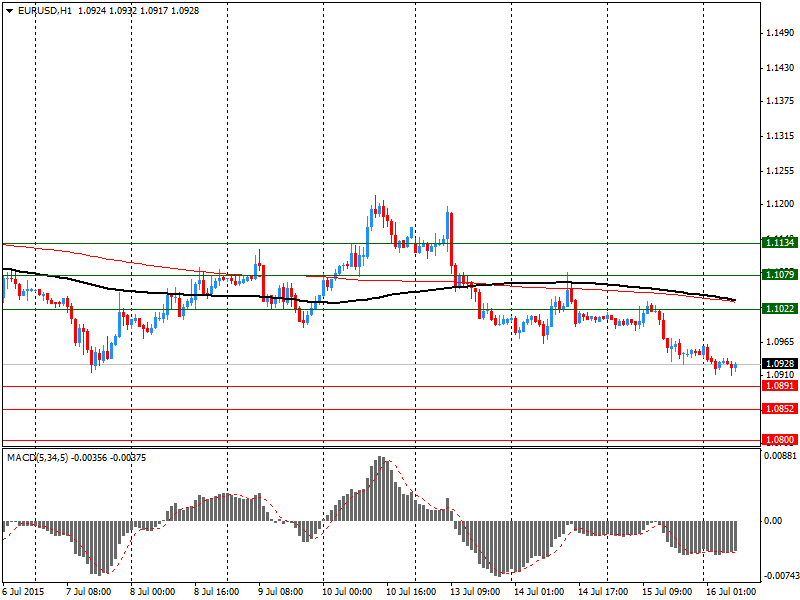Open the chart menu triangle beside EURUSD,H1
The image size is (800, 600).
(10, 11)
